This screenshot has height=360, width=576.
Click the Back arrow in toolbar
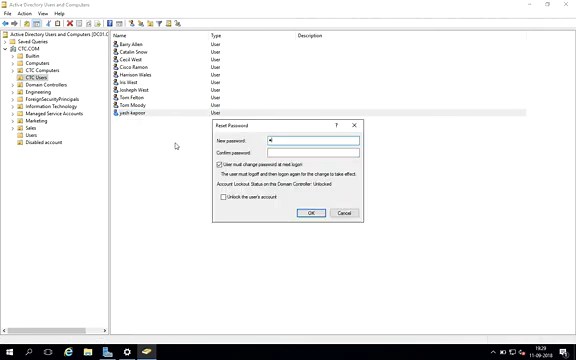pos(5,24)
